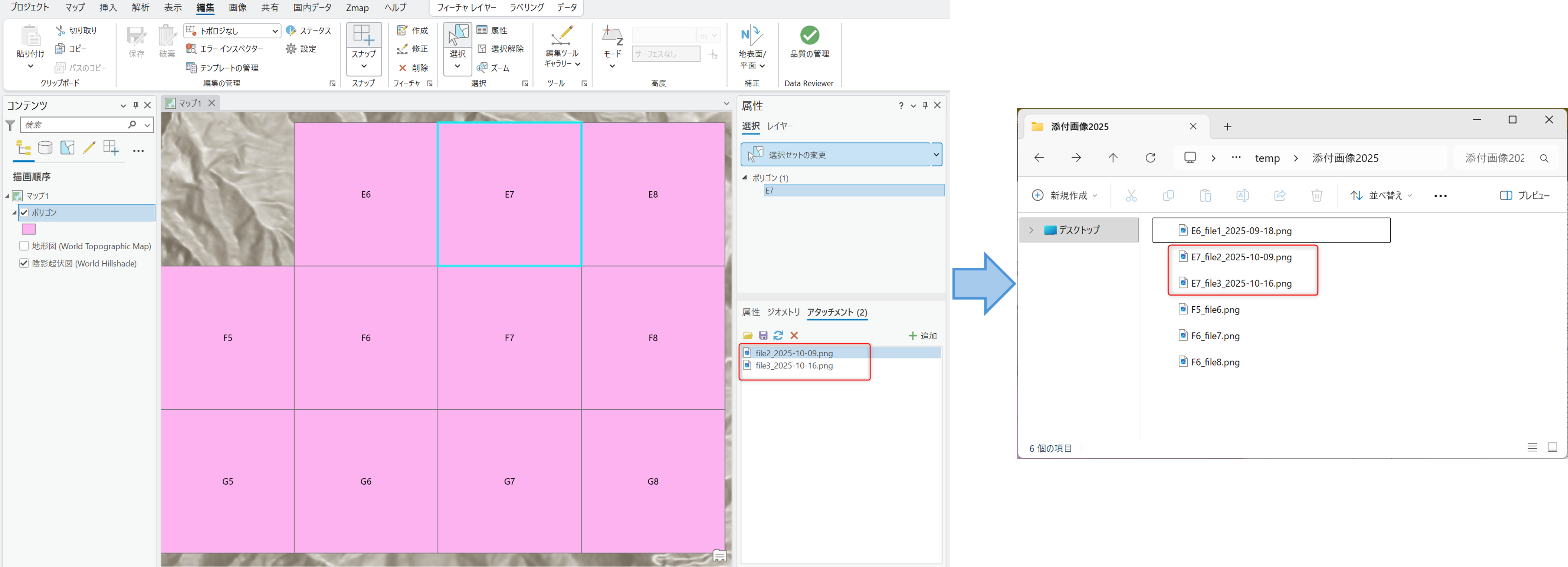Select the file3_2025-10-16.png attachment entry

[794, 366]
